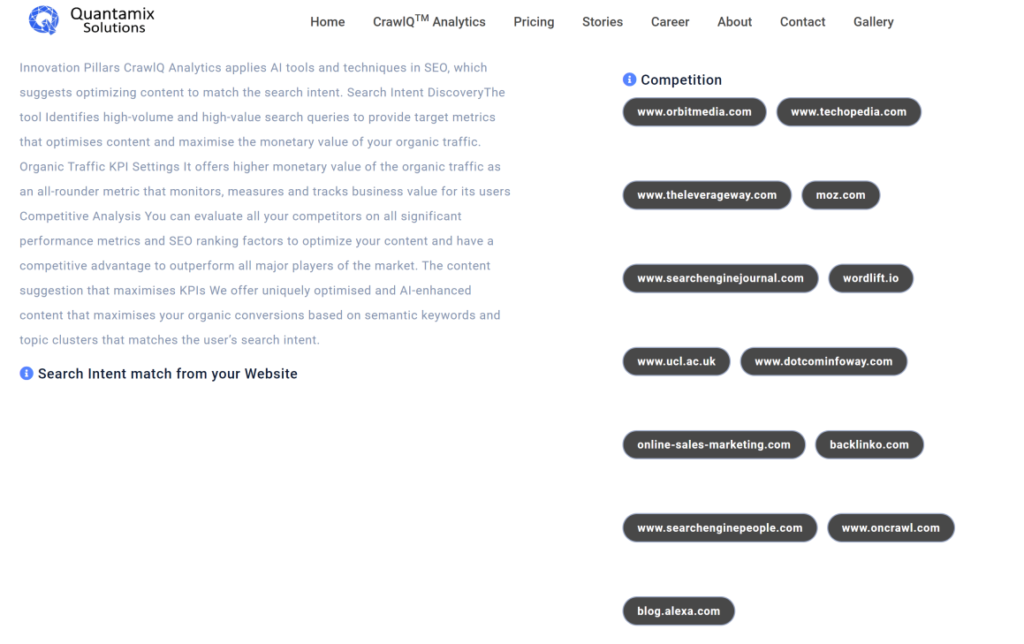Select the backlinko.com pill

click(869, 445)
